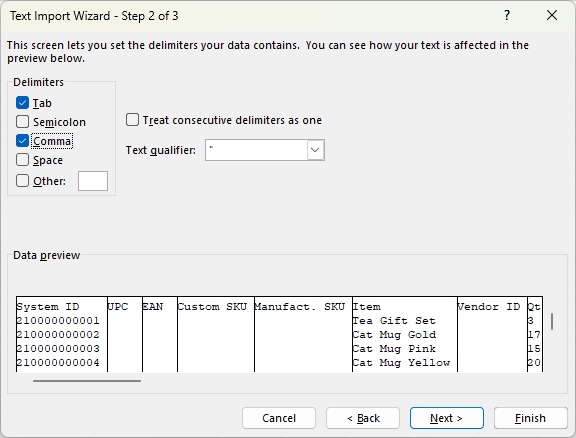This screenshot has width=576, height=438.
Task: Close the Text Import Wizard dialog
Action: tap(552, 15)
